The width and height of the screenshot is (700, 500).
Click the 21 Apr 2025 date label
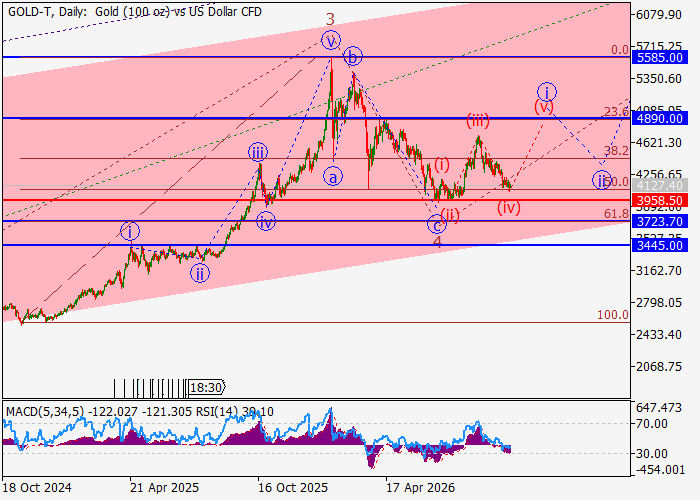164,488
